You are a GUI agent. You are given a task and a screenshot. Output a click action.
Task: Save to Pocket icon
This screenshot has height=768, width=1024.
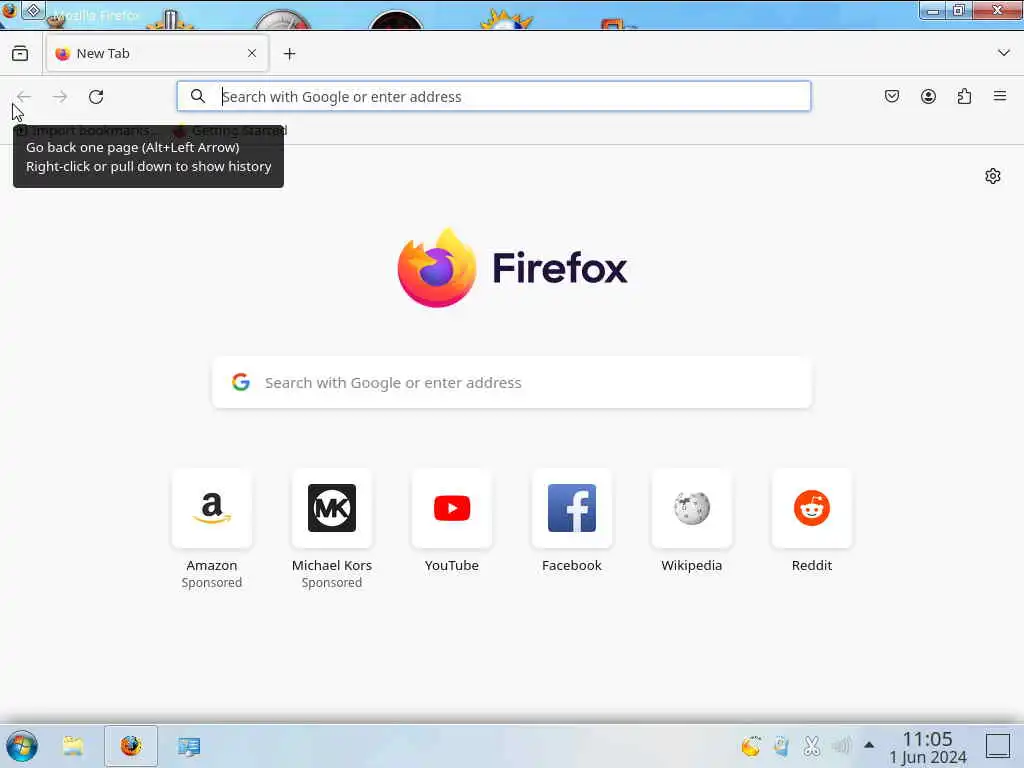pyautogui.click(x=892, y=97)
